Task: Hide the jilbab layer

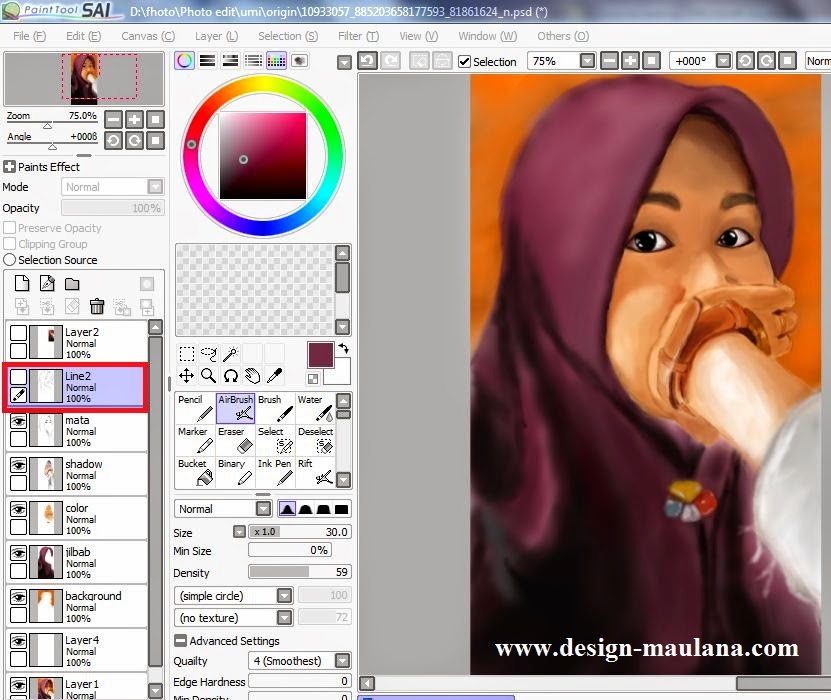Action: point(19,554)
